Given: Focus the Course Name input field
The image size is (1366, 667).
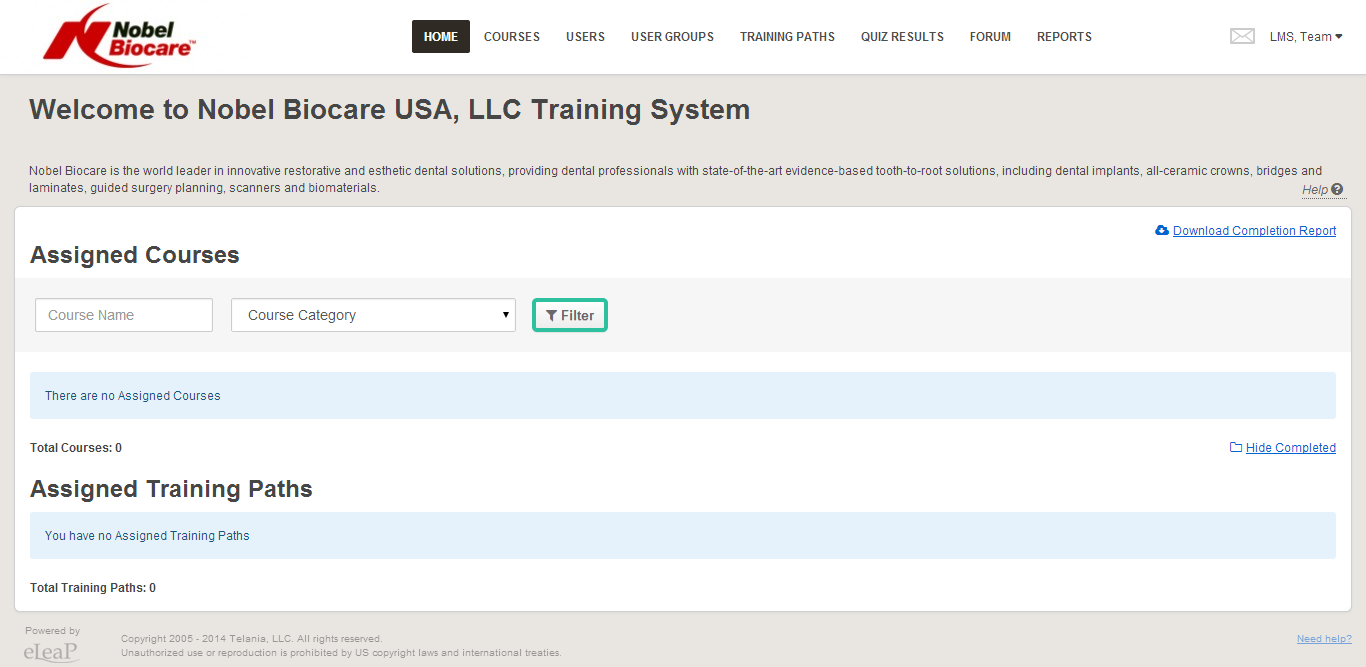Looking at the screenshot, I should [124, 315].
